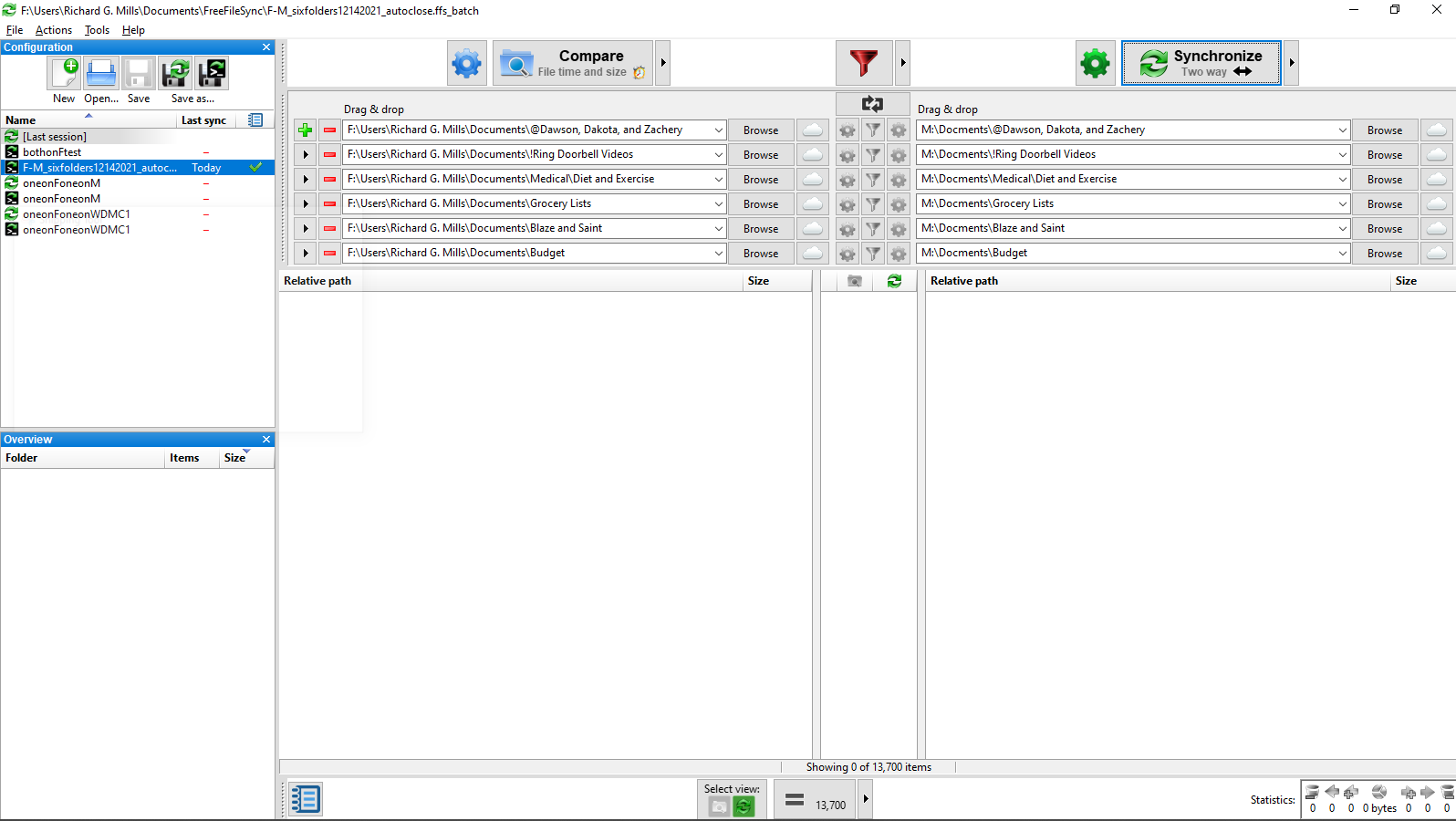The height and width of the screenshot is (821, 1456).
Task: Open local filter for the Budget row
Action: click(873, 254)
